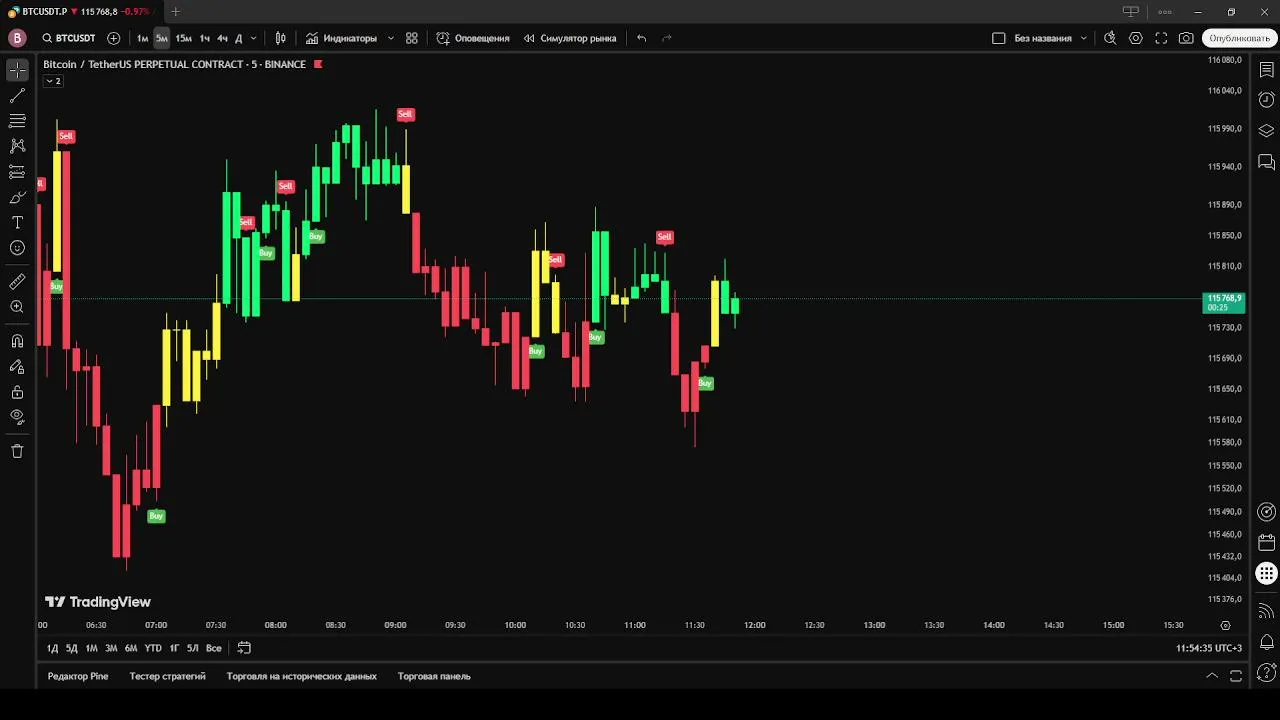Select the zoom in tool

[x=17, y=307]
